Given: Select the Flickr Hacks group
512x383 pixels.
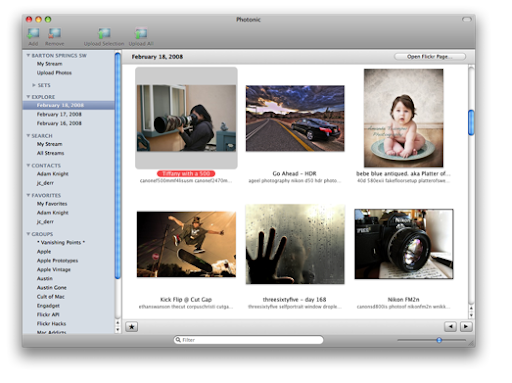Looking at the screenshot, I should tap(51, 324).
